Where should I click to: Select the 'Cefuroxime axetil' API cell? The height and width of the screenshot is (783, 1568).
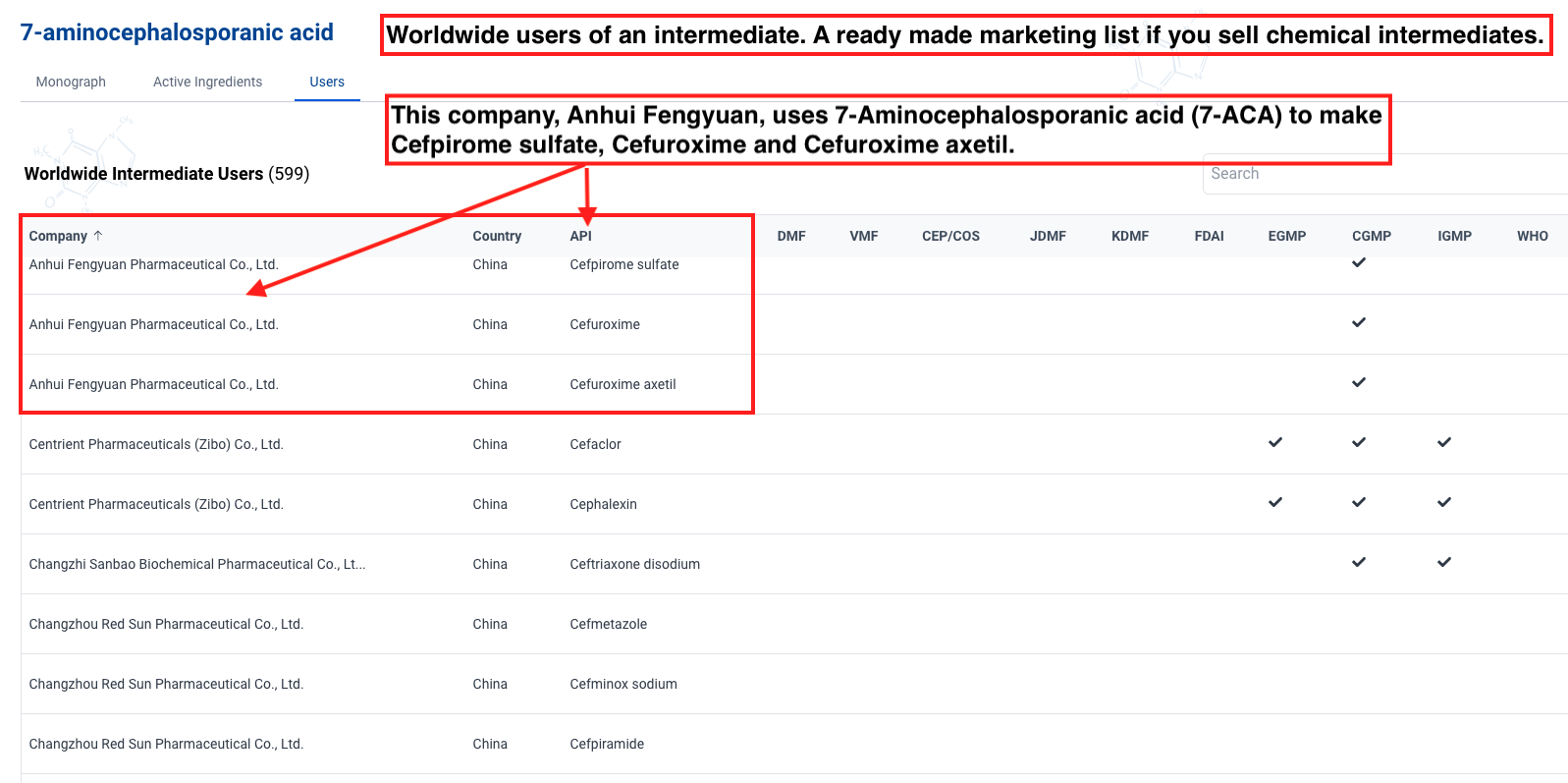pos(622,384)
